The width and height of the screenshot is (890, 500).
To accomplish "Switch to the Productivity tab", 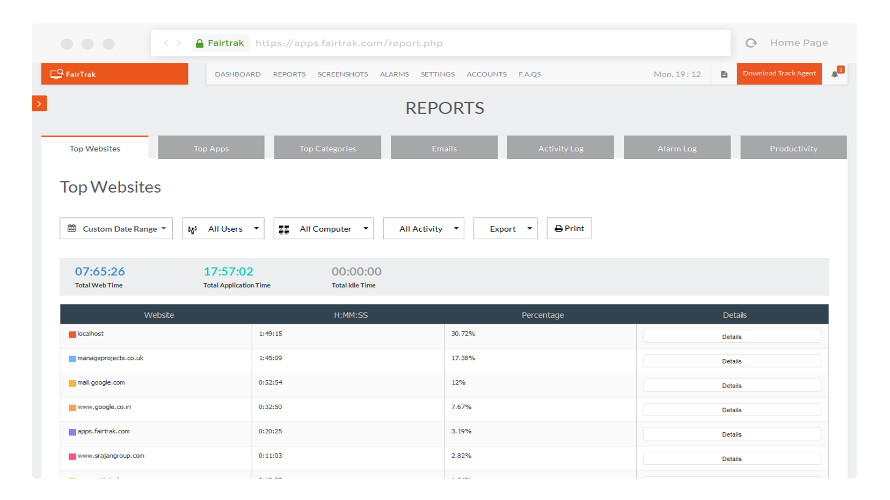I will point(794,148).
